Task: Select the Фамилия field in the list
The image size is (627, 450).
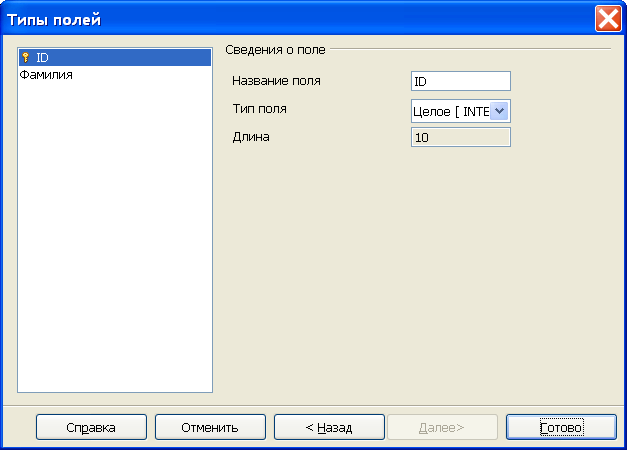Action: 115,75
